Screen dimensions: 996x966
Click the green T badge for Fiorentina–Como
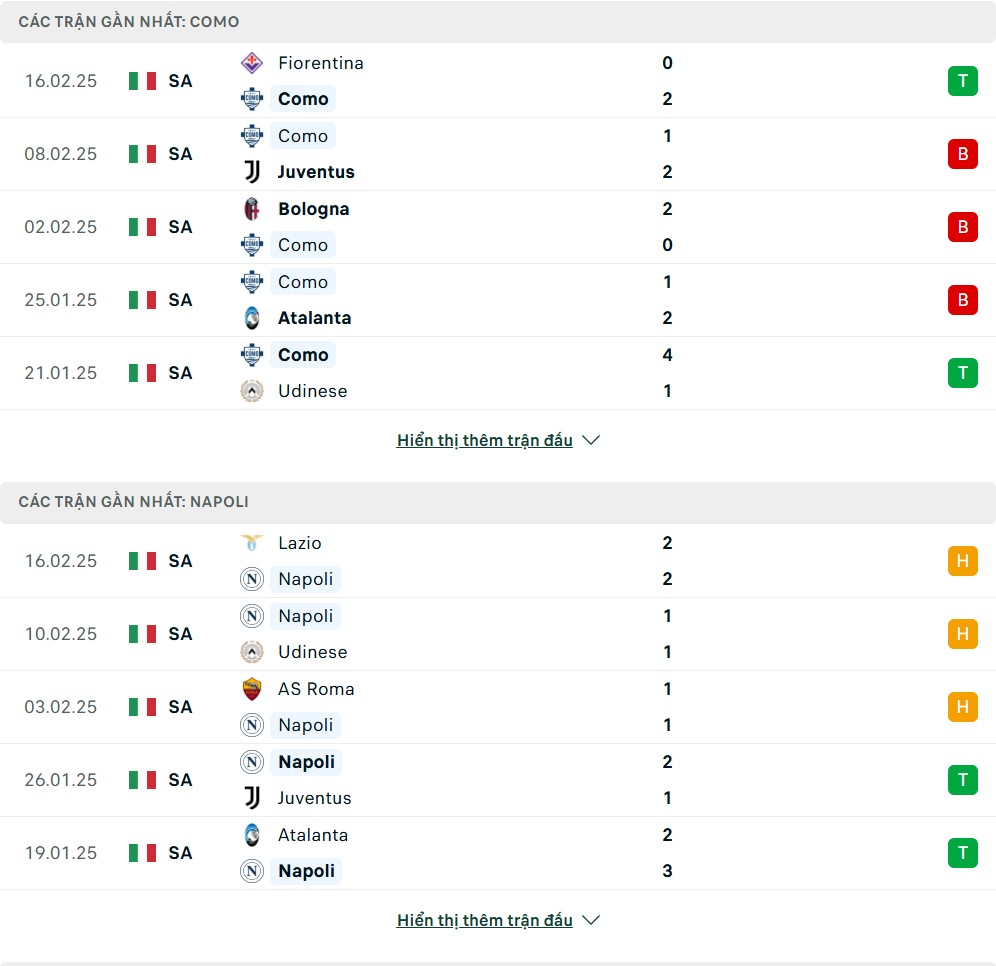point(962,81)
